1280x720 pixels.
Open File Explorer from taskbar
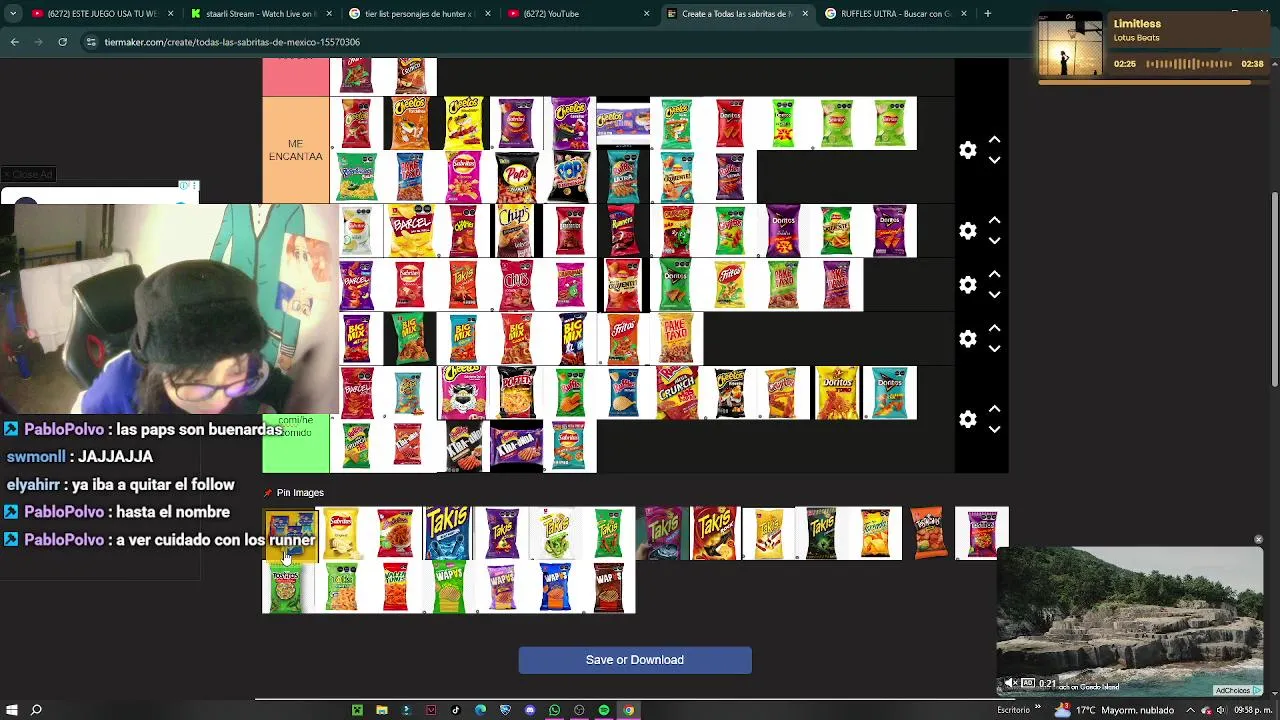[382, 710]
